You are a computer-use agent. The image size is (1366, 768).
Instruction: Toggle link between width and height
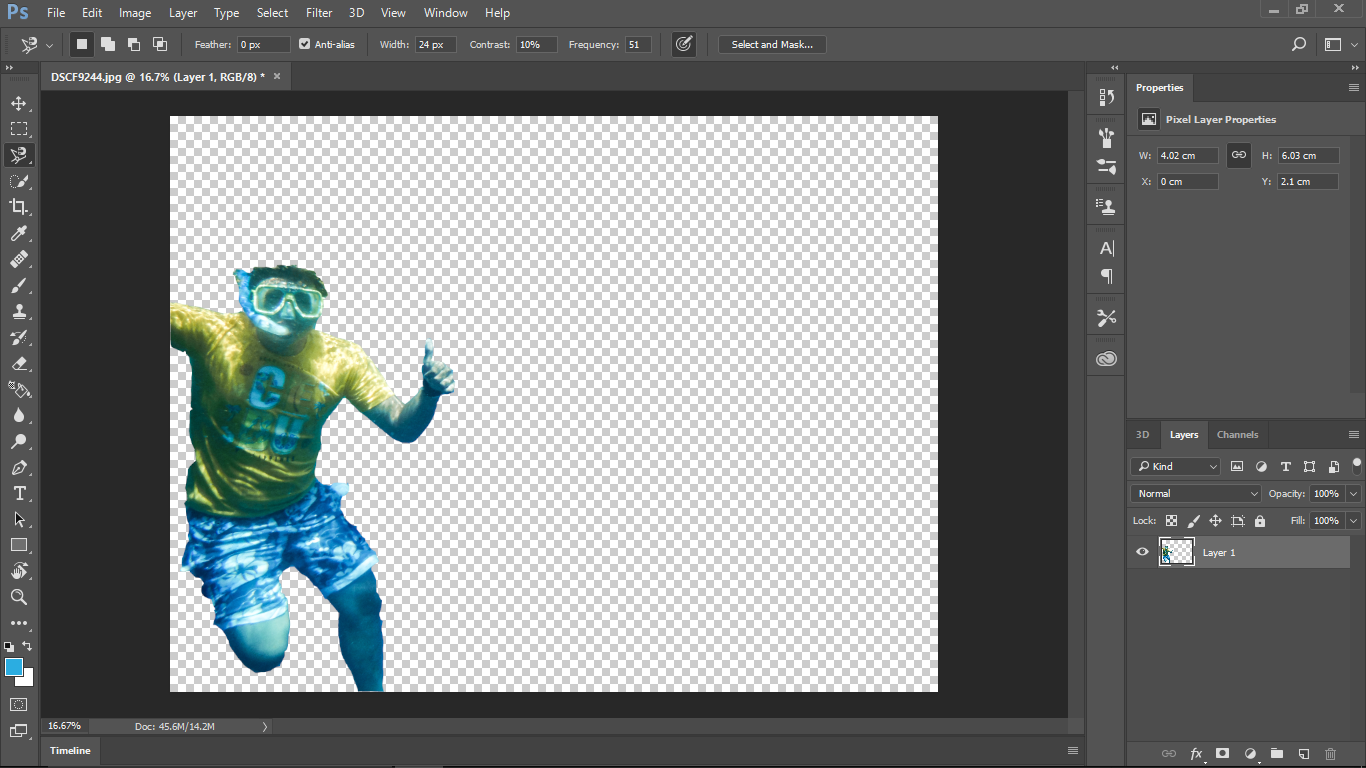[1239, 155]
